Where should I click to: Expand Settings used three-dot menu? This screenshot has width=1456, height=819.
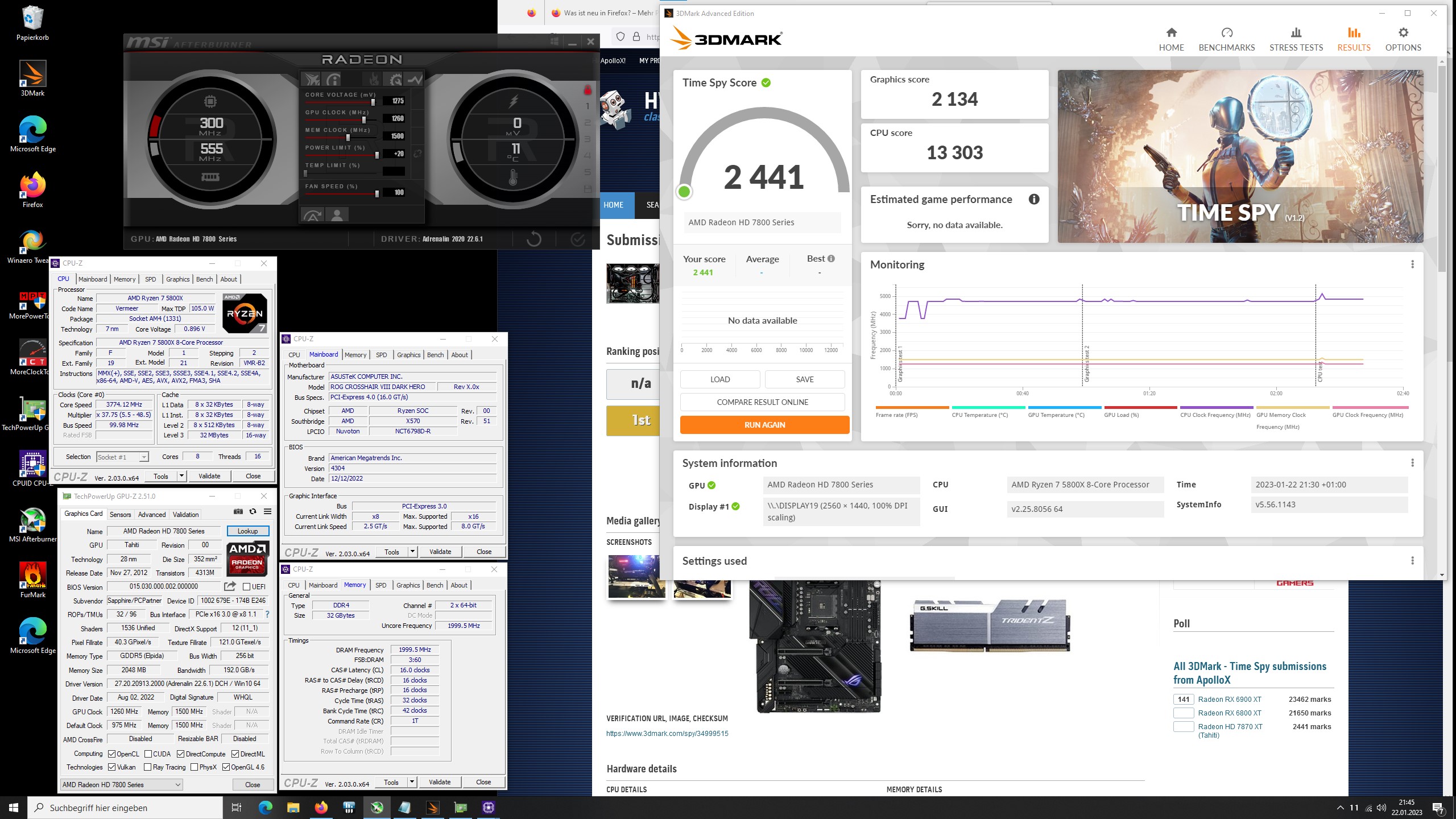click(1412, 561)
